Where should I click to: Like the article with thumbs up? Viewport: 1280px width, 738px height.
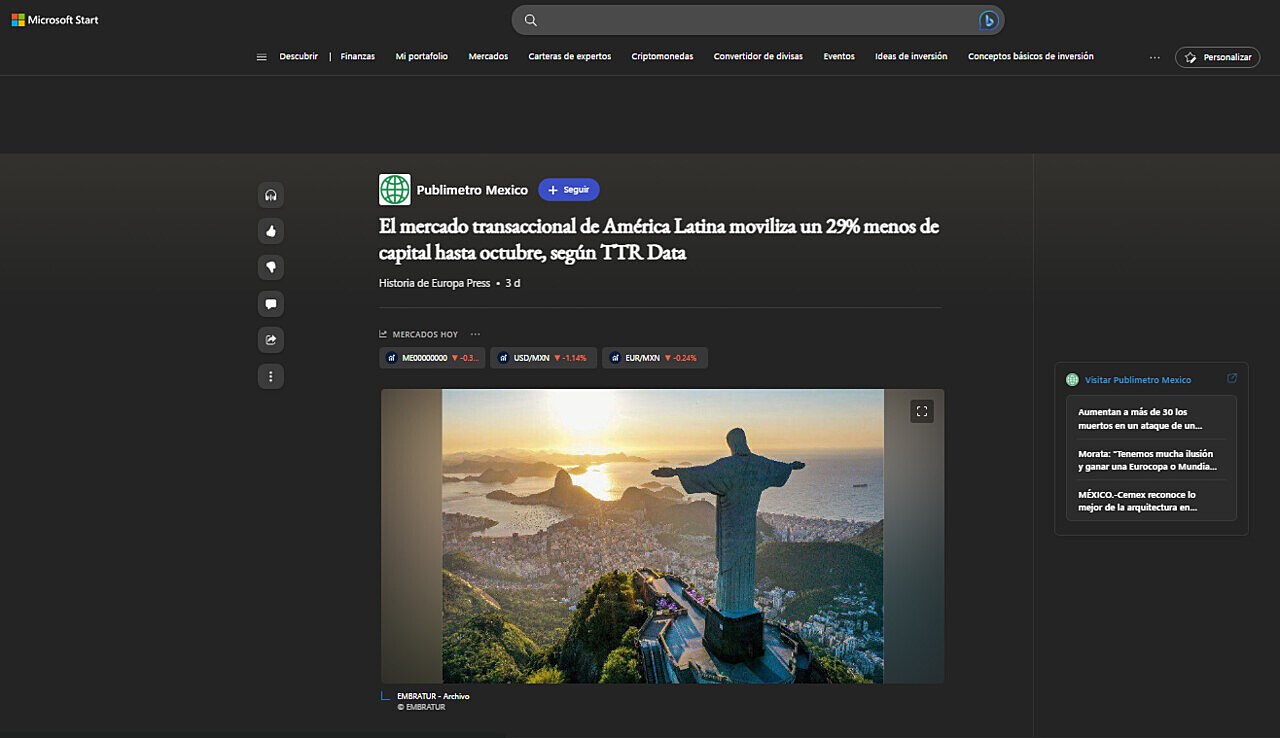click(270, 231)
